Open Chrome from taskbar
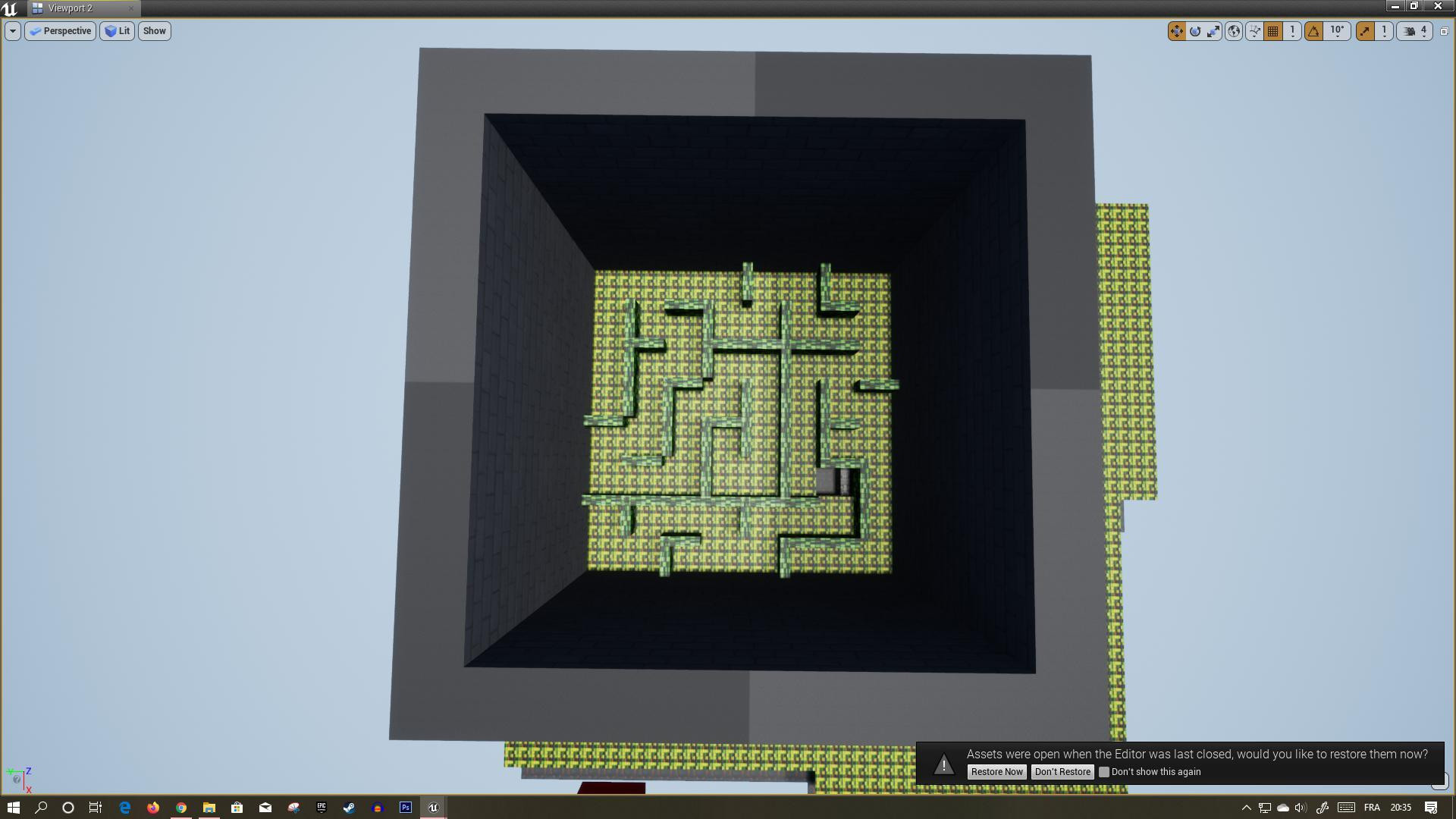 pyautogui.click(x=181, y=808)
